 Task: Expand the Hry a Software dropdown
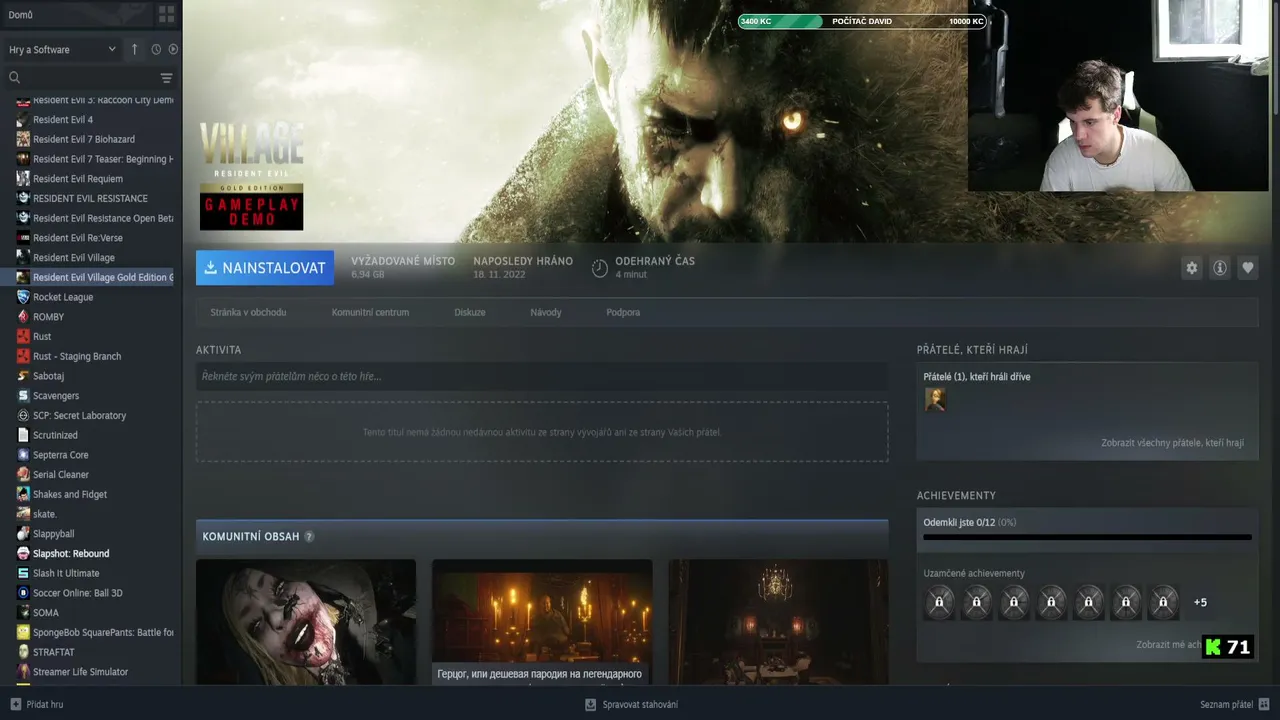62,49
